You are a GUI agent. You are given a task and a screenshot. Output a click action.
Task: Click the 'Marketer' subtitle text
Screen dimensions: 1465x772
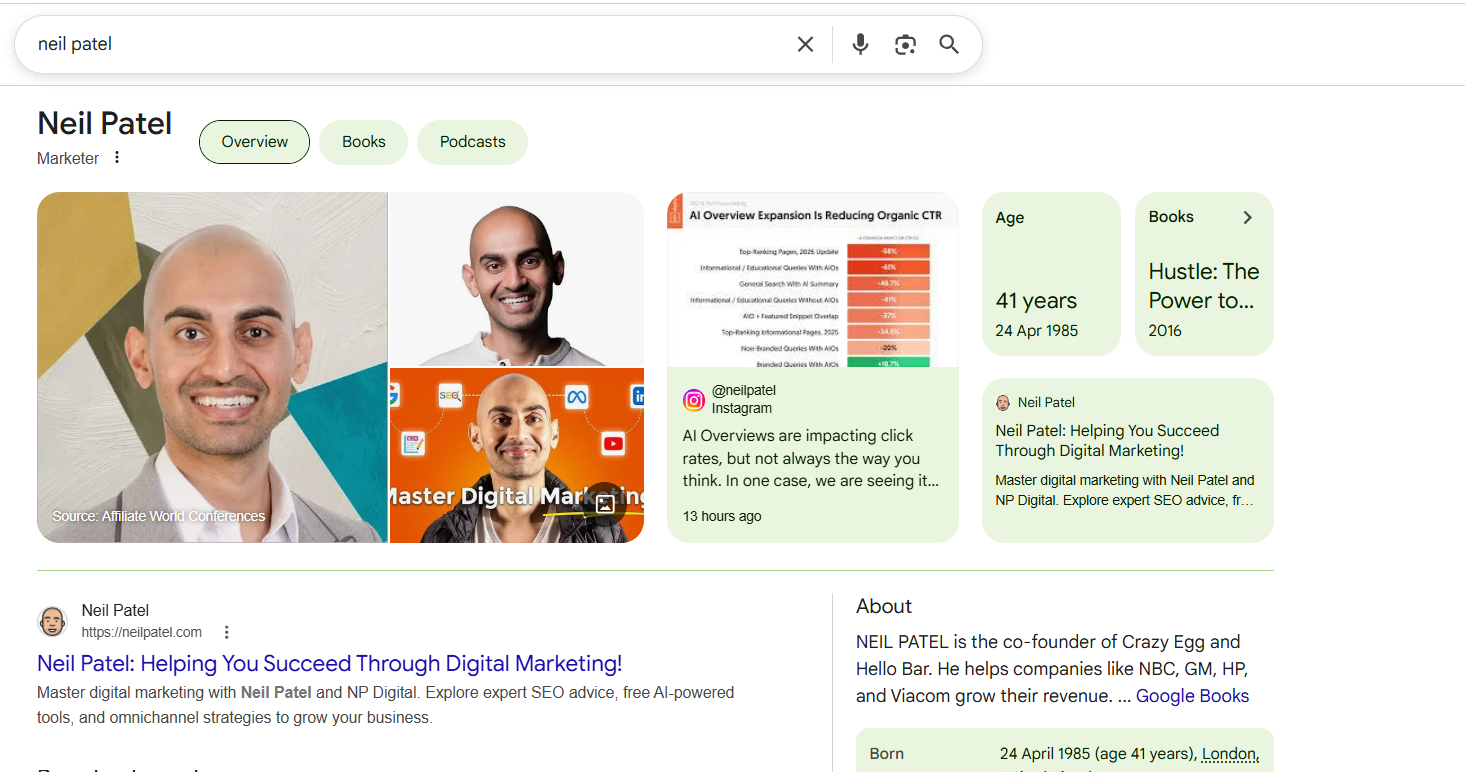[68, 158]
